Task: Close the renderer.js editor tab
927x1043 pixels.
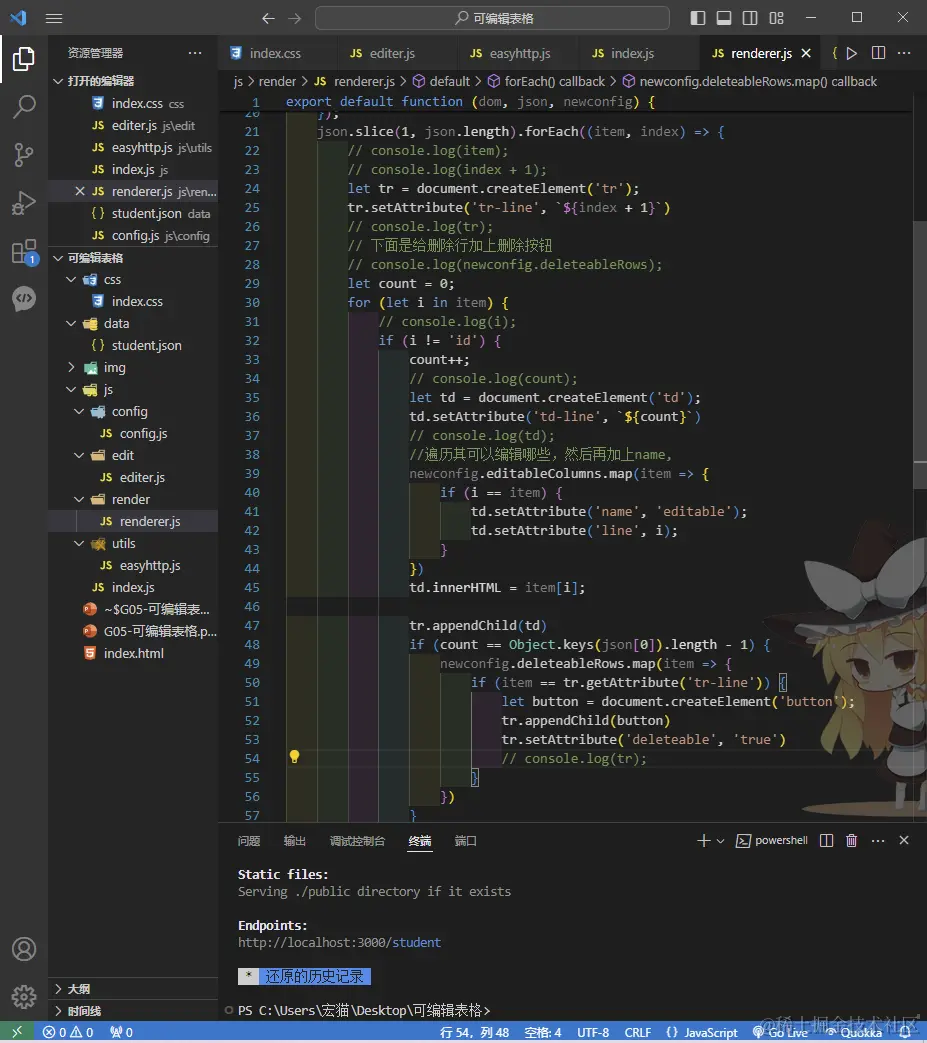Action: pyautogui.click(x=806, y=53)
